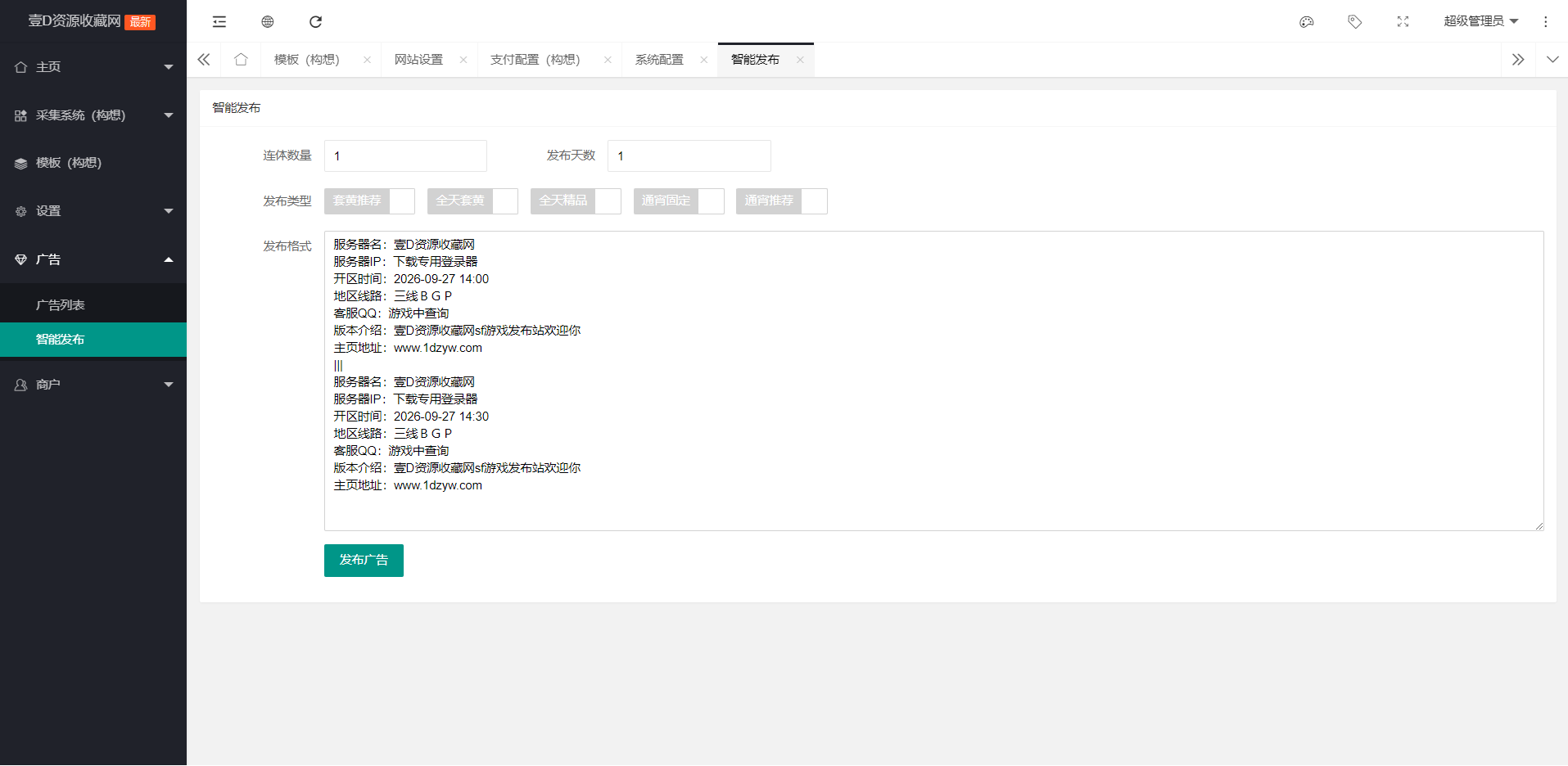
Task: Enter fullscreen using the expand icon
Action: coord(1403,21)
